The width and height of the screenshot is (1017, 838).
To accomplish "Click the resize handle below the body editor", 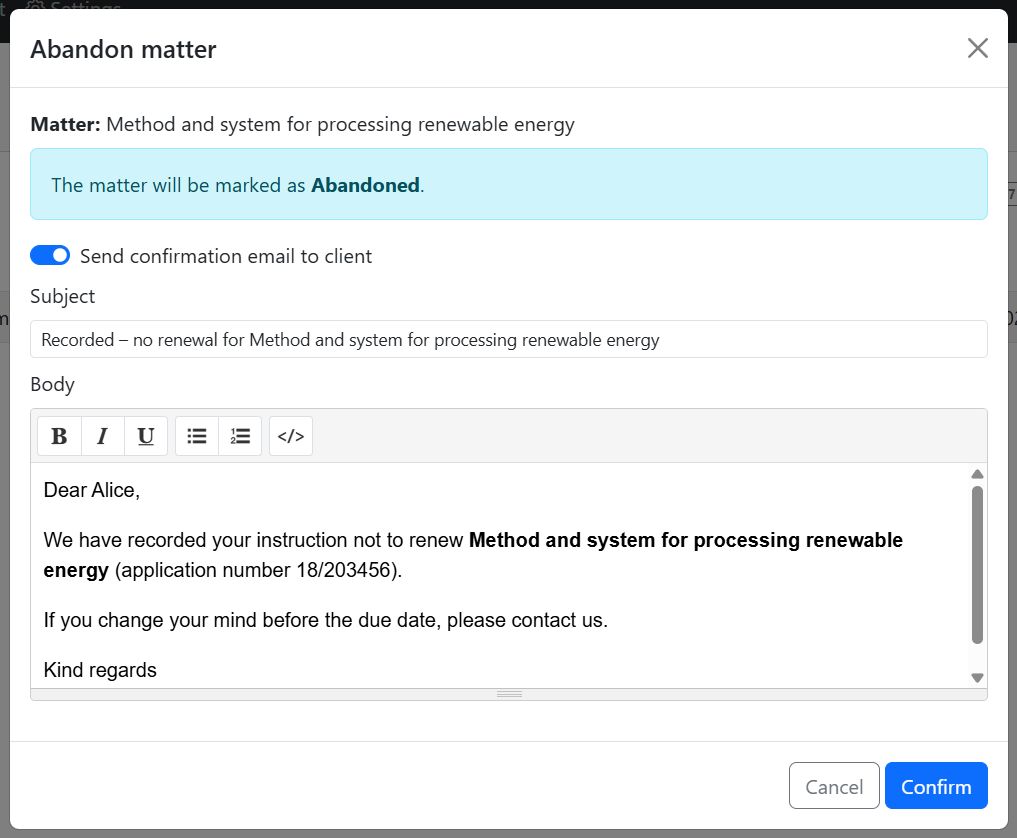I will [x=509, y=694].
